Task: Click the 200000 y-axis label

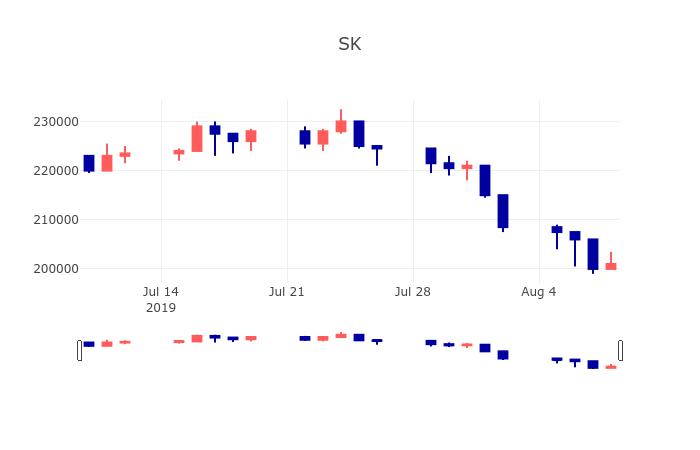Action: pos(56,269)
